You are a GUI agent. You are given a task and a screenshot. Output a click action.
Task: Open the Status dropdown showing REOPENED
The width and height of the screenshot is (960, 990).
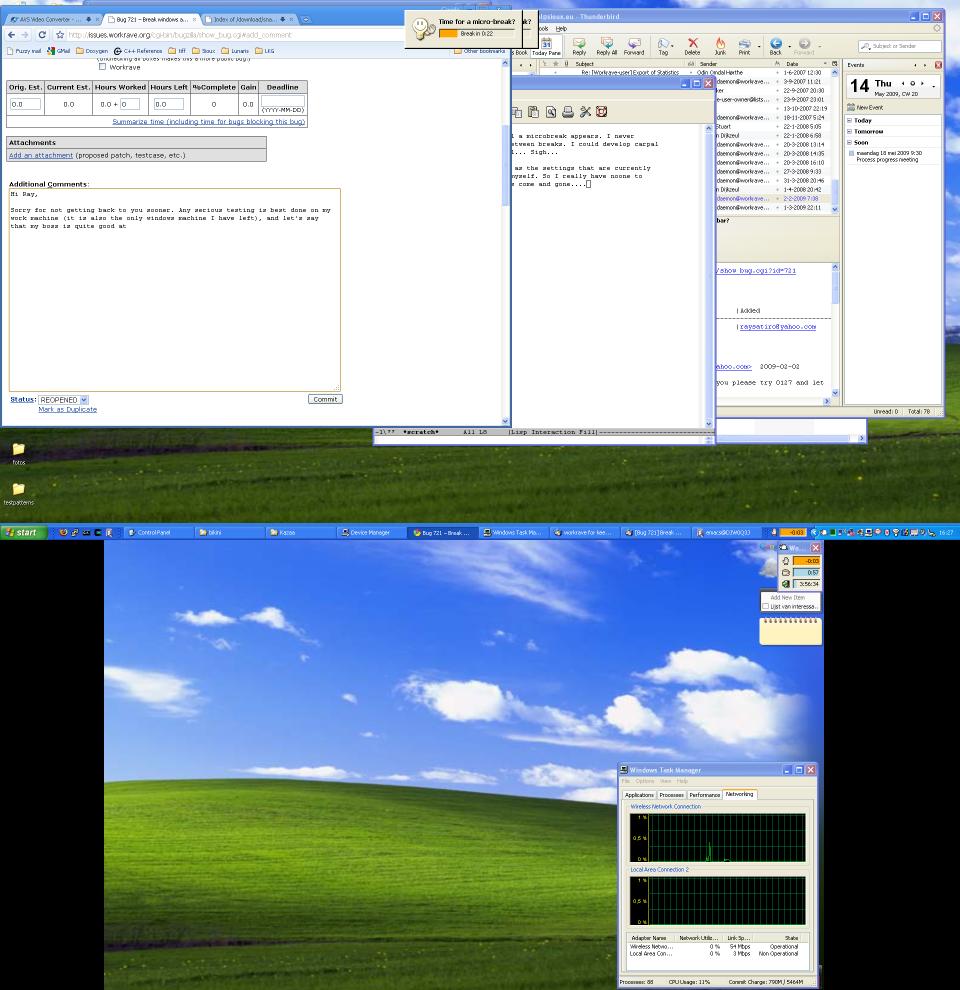pos(63,400)
